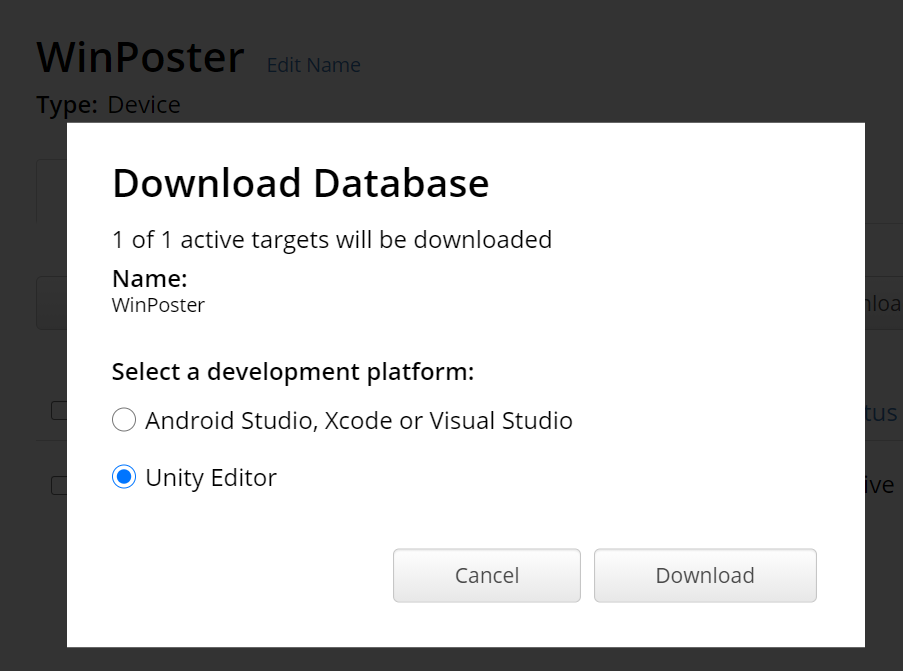Click the Cancel button
The width and height of the screenshot is (903, 671).
(487, 575)
